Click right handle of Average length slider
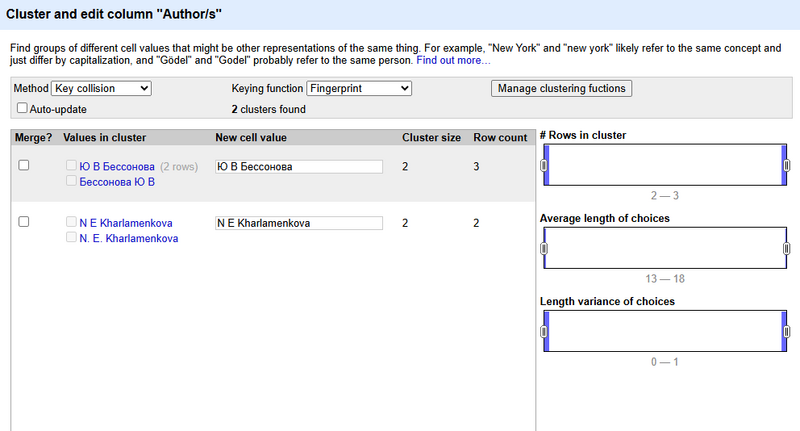 (x=787, y=248)
